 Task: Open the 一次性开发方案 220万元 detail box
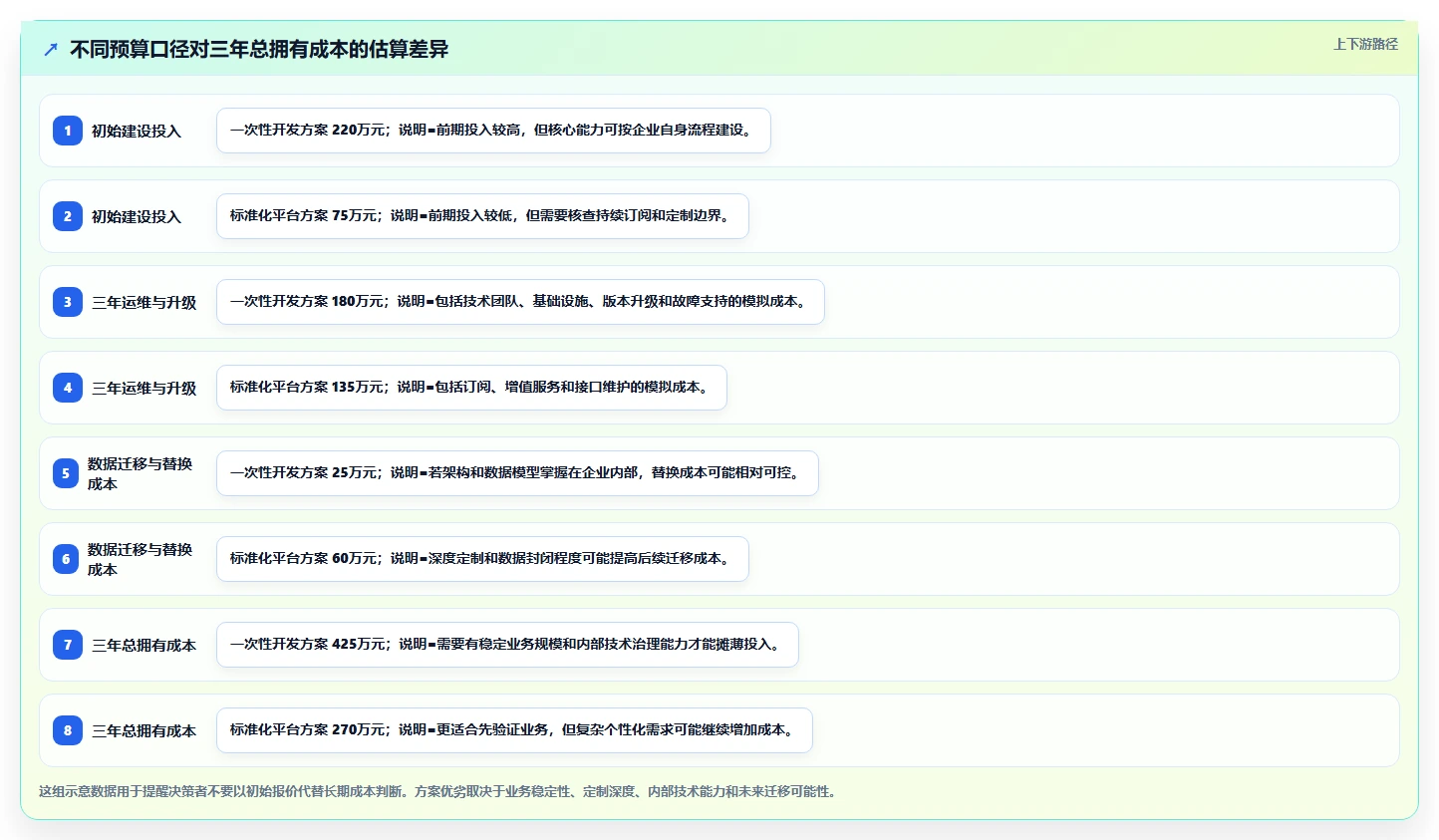pos(493,131)
